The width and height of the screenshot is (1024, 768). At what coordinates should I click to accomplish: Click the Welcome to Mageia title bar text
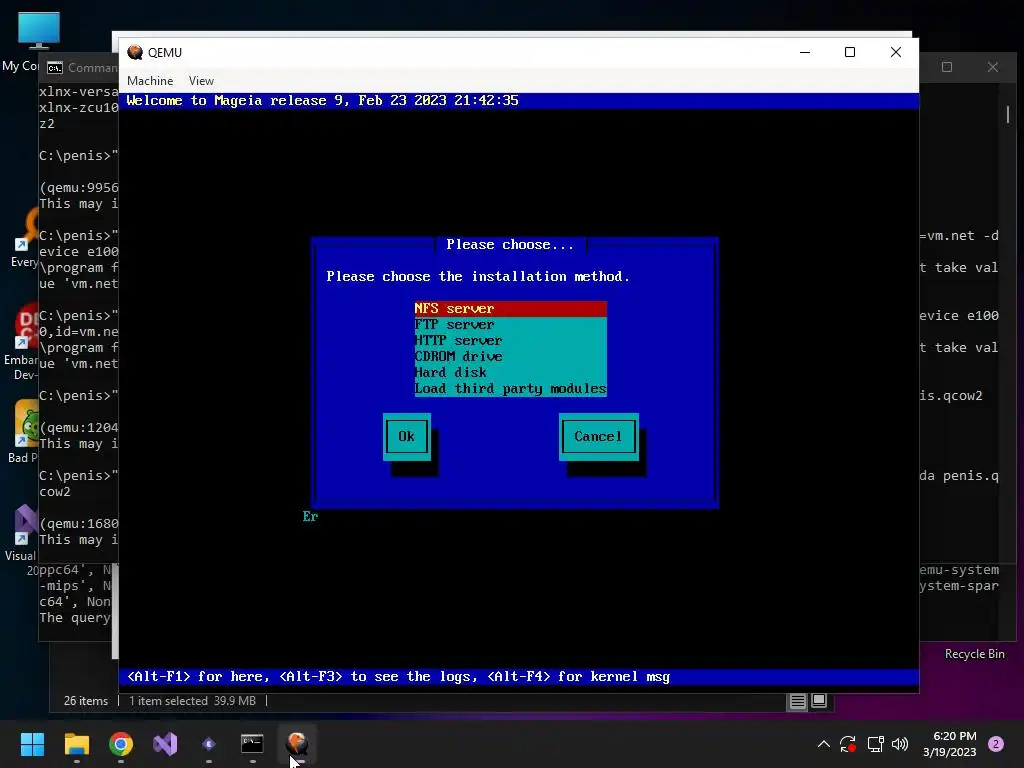pos(323,101)
